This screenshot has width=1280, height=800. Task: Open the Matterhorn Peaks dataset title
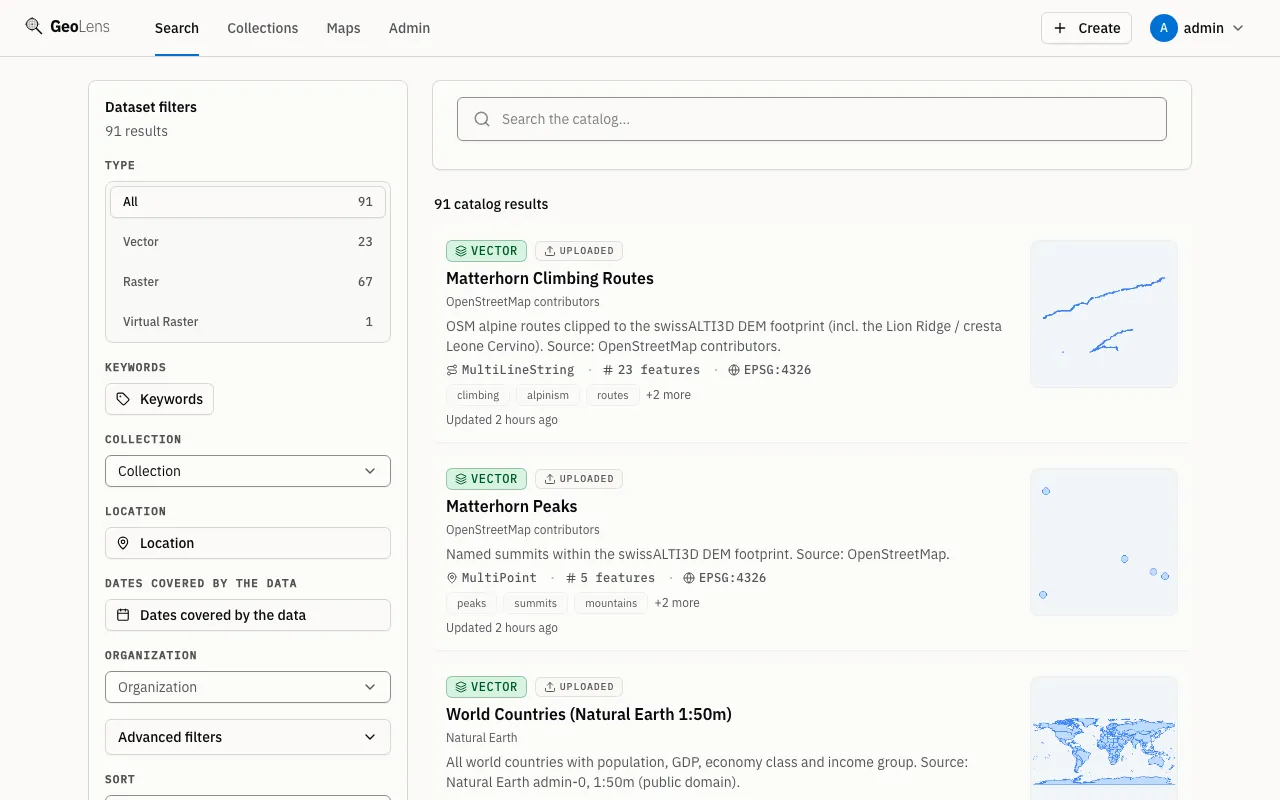512,506
